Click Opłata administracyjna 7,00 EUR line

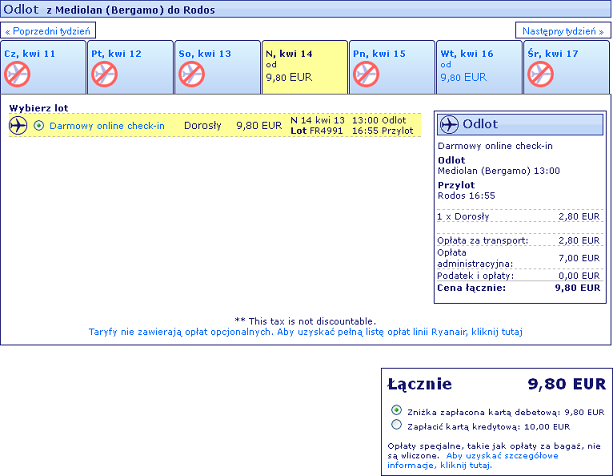(519, 258)
